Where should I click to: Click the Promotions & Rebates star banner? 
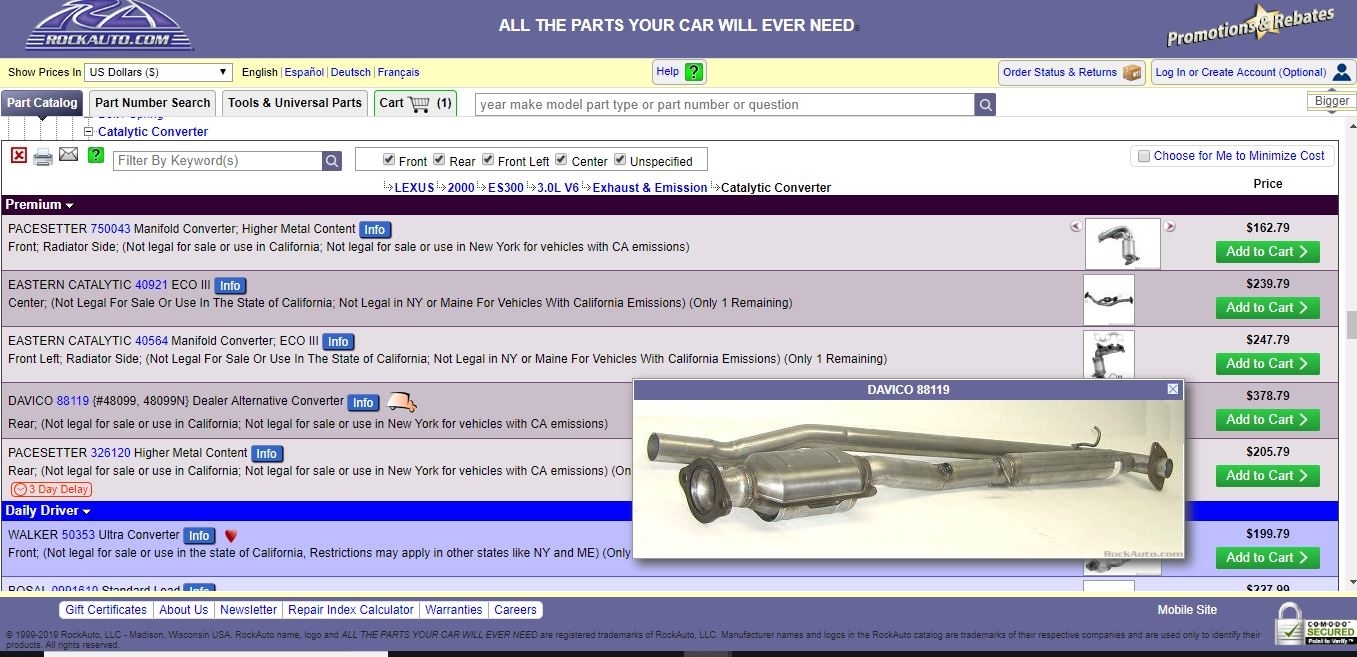1250,27
